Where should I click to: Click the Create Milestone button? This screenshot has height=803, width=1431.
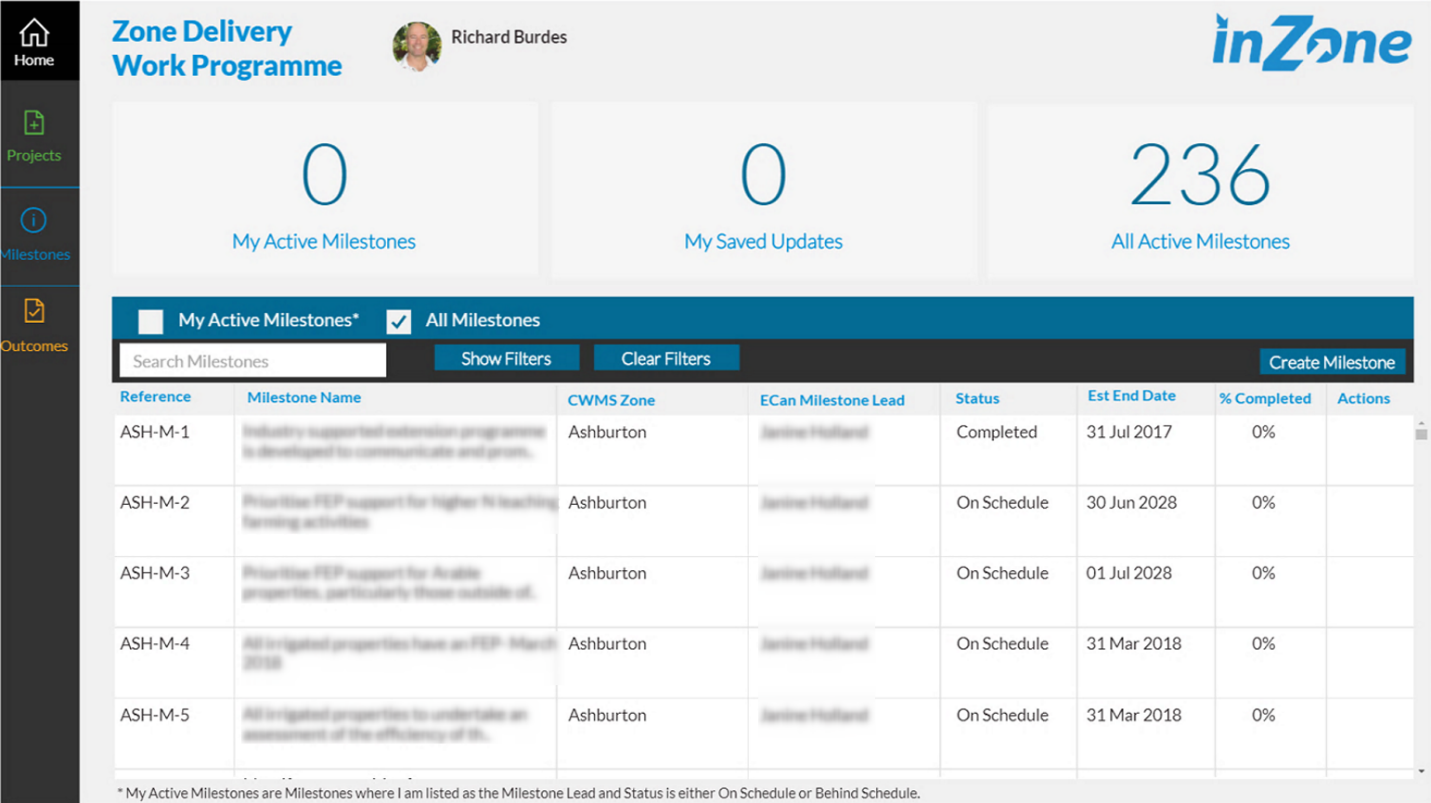[x=1332, y=362]
